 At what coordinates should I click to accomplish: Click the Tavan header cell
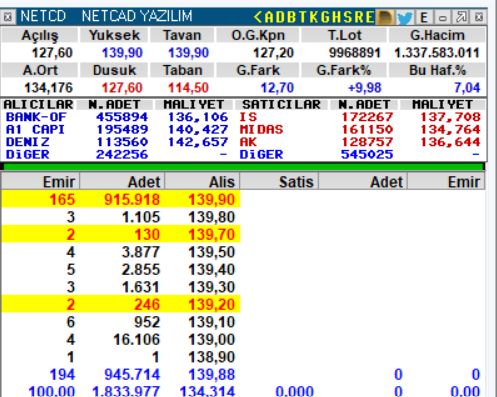pyautogui.click(x=182, y=35)
